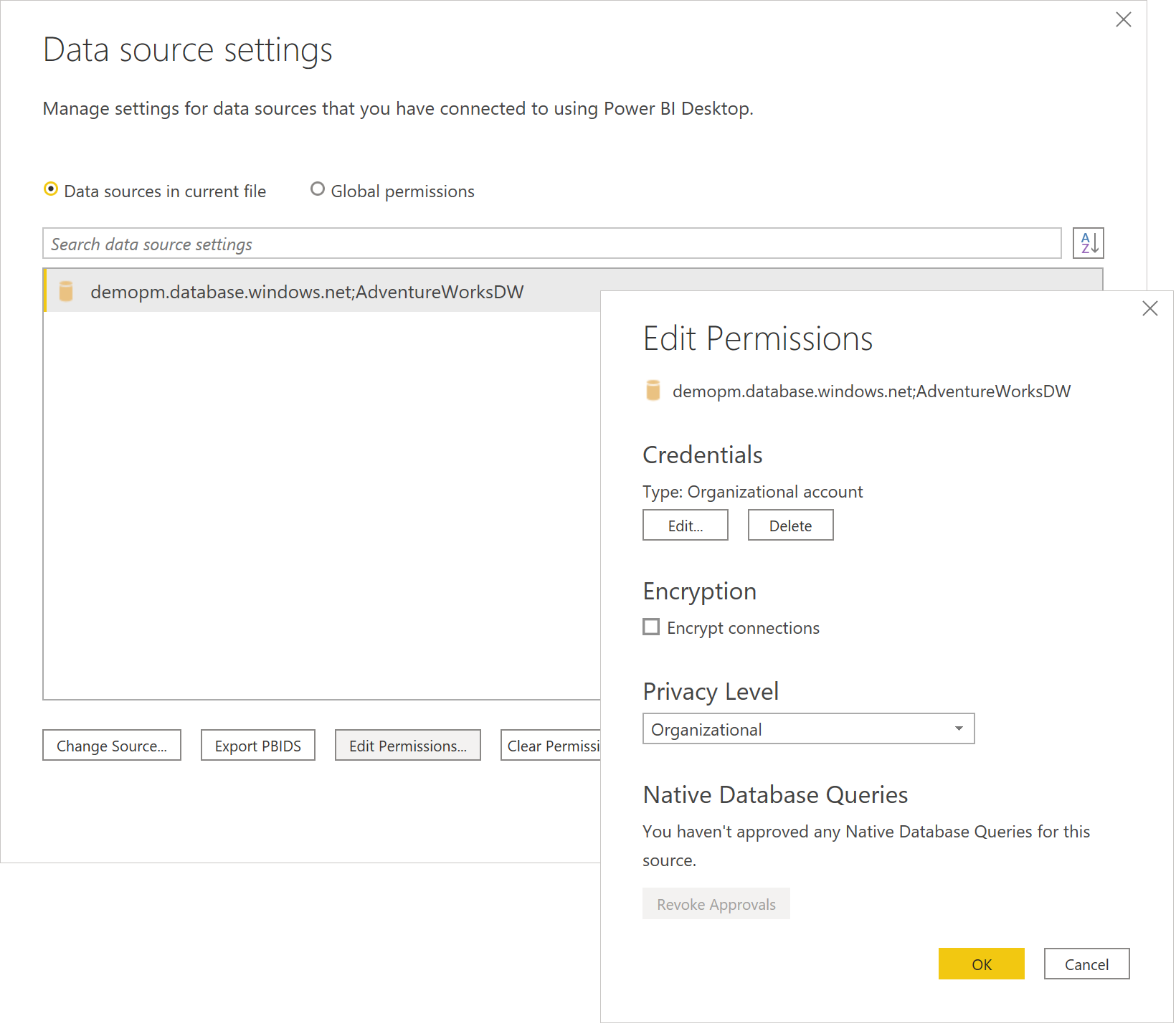Viewport: 1176px width, 1026px height.
Task: Enable Encrypt connections
Action: 650,626
